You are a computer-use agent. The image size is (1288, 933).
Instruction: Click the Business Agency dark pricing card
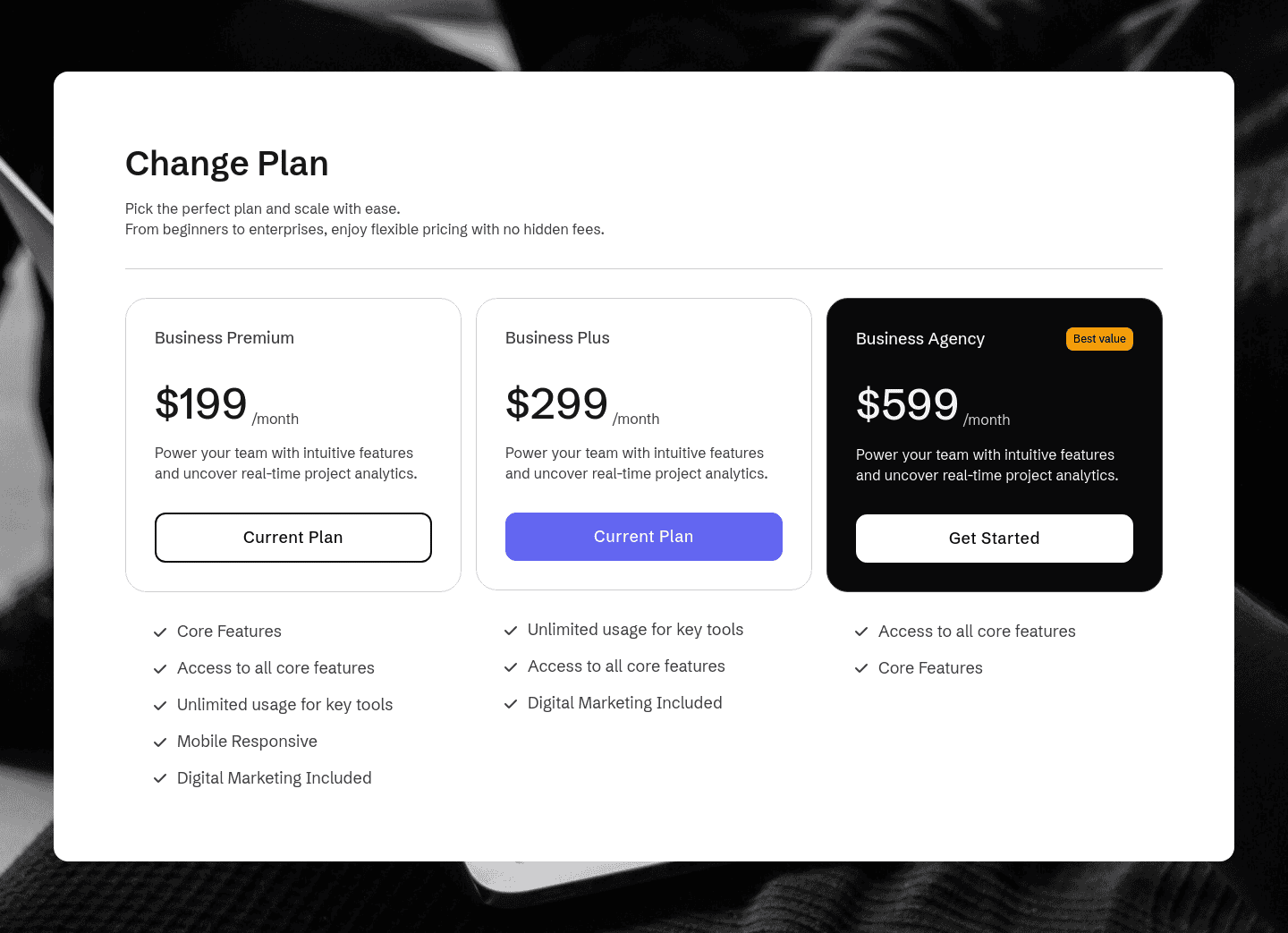click(x=995, y=445)
